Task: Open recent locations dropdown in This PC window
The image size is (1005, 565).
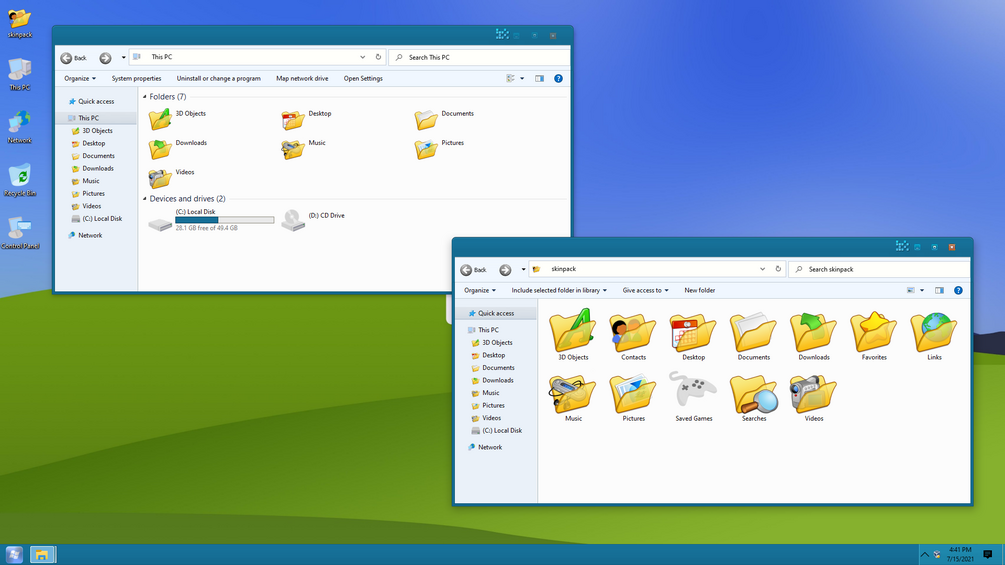Action: (124, 58)
